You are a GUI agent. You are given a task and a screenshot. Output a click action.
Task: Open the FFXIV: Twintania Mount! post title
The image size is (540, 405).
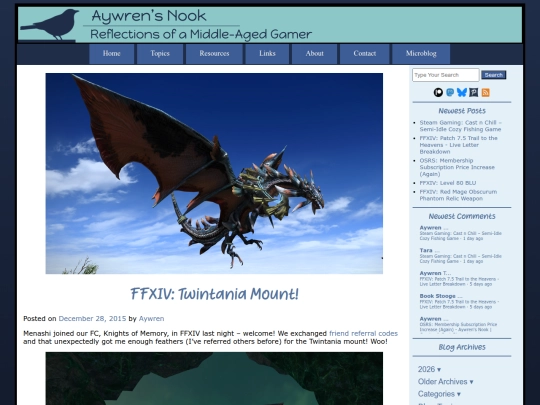click(214, 294)
